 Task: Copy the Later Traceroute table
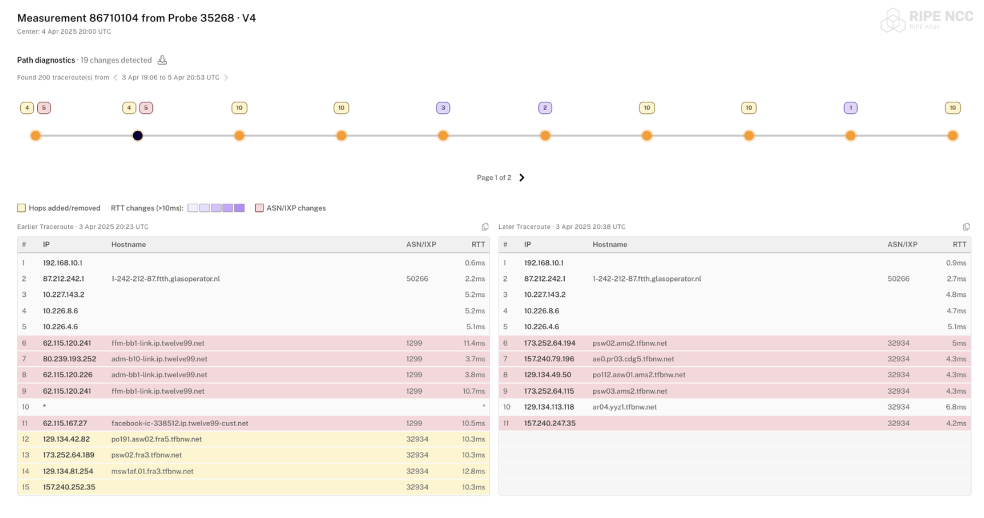click(966, 227)
